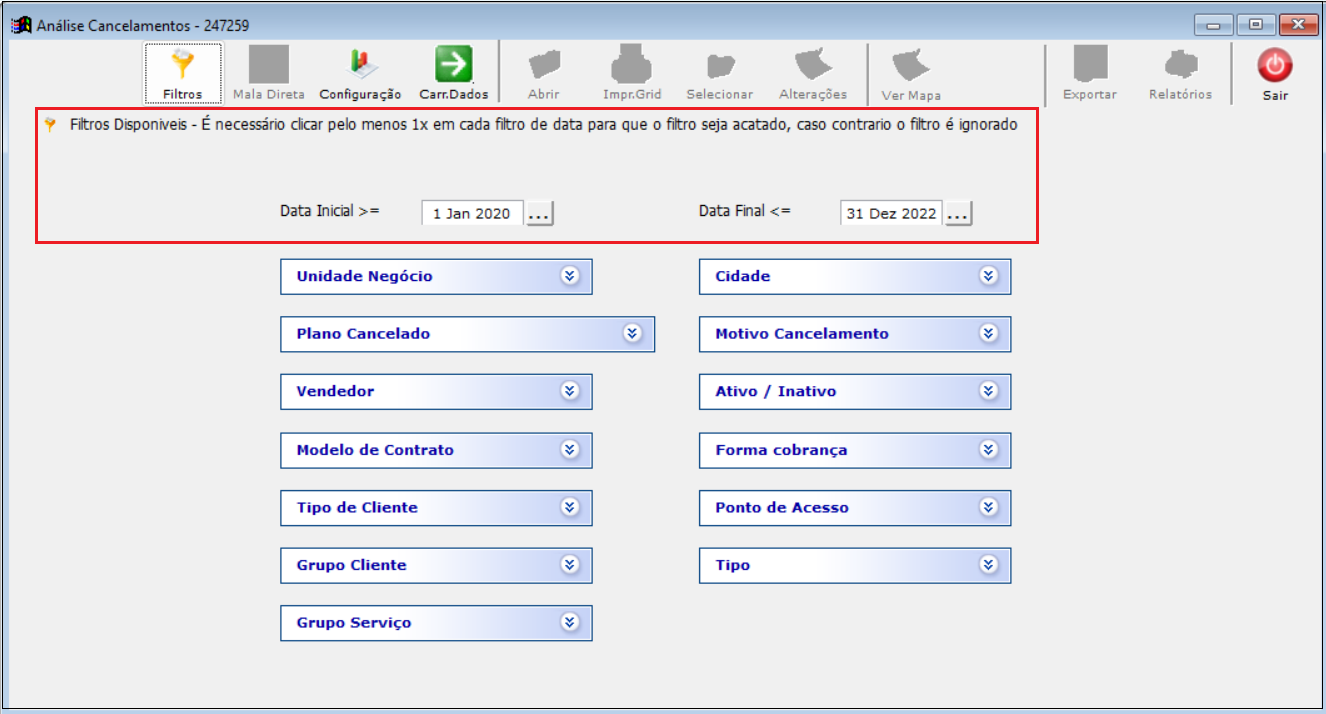Expand the Cidade filter panel
The width and height of the screenshot is (1326, 714).
pyautogui.click(x=988, y=276)
